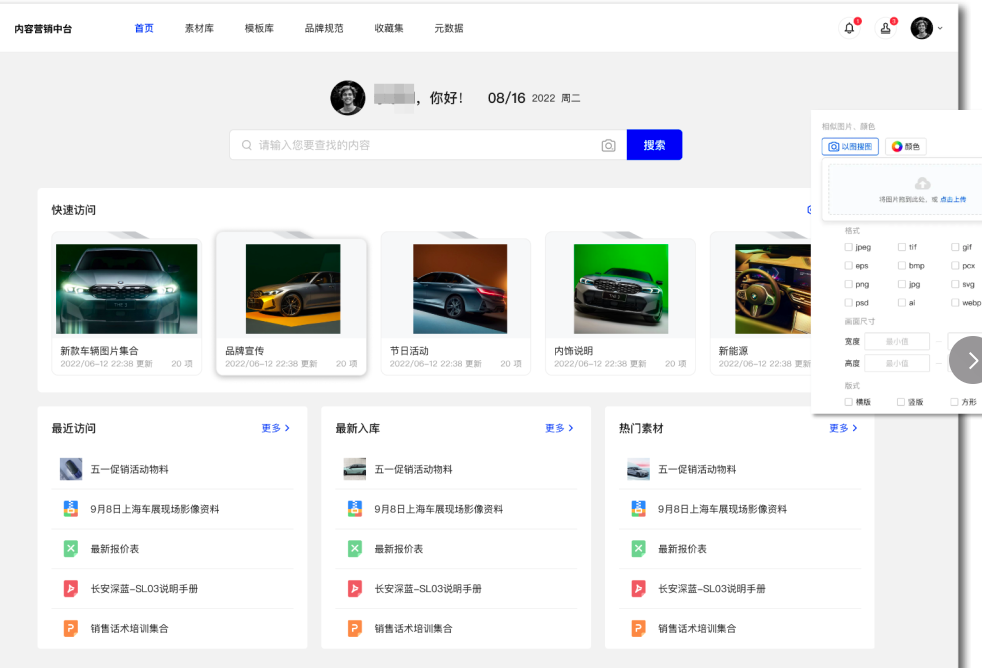Image resolution: width=982 pixels, height=668 pixels.
Task: Open the user messages icon in header
Action: tap(886, 28)
